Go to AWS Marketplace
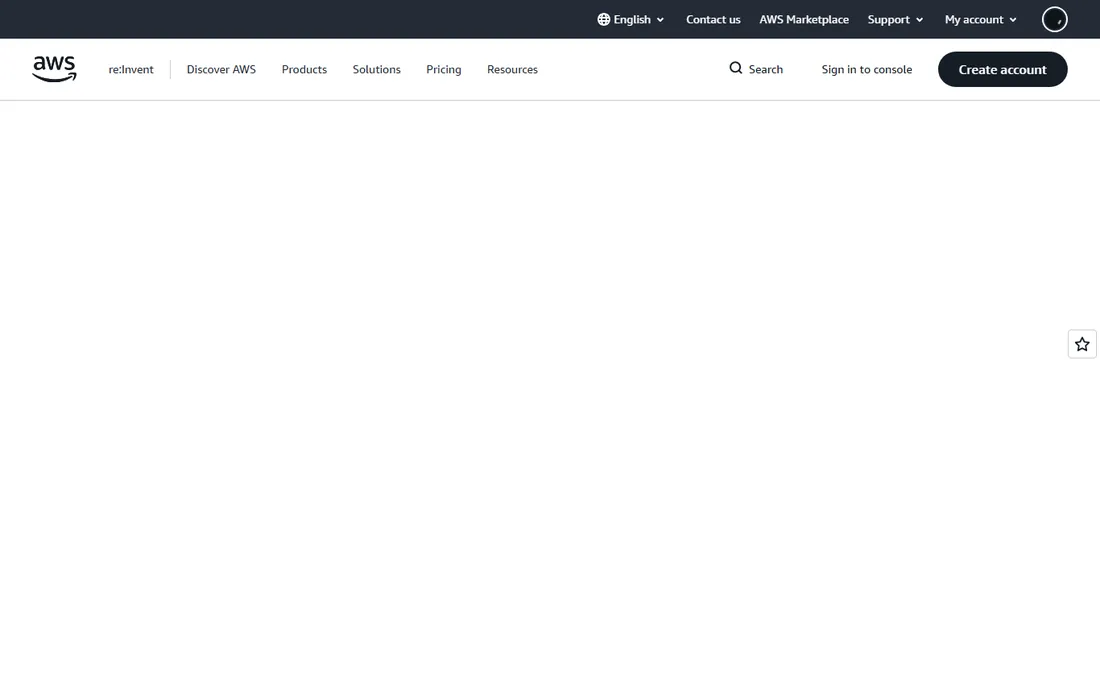 click(x=804, y=20)
